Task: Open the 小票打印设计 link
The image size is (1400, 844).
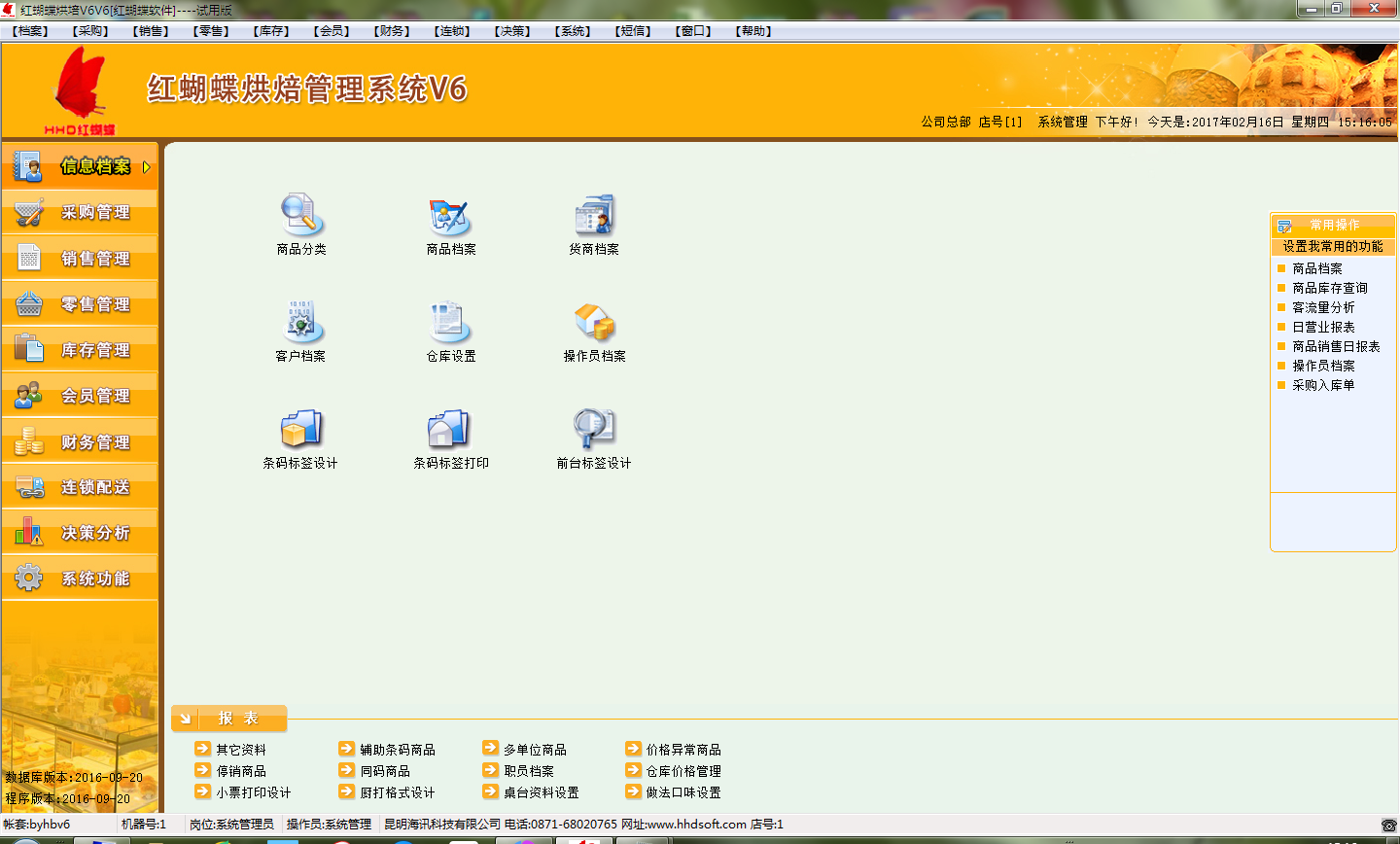Action: tap(254, 792)
